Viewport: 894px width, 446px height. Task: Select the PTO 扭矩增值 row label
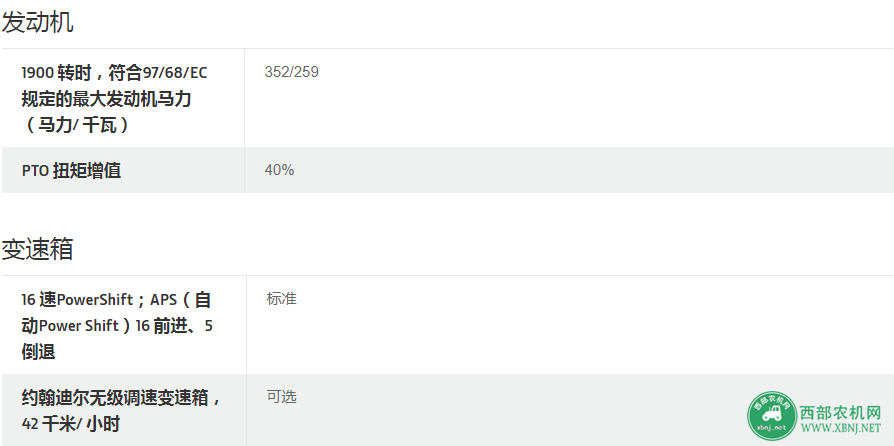click(x=71, y=171)
